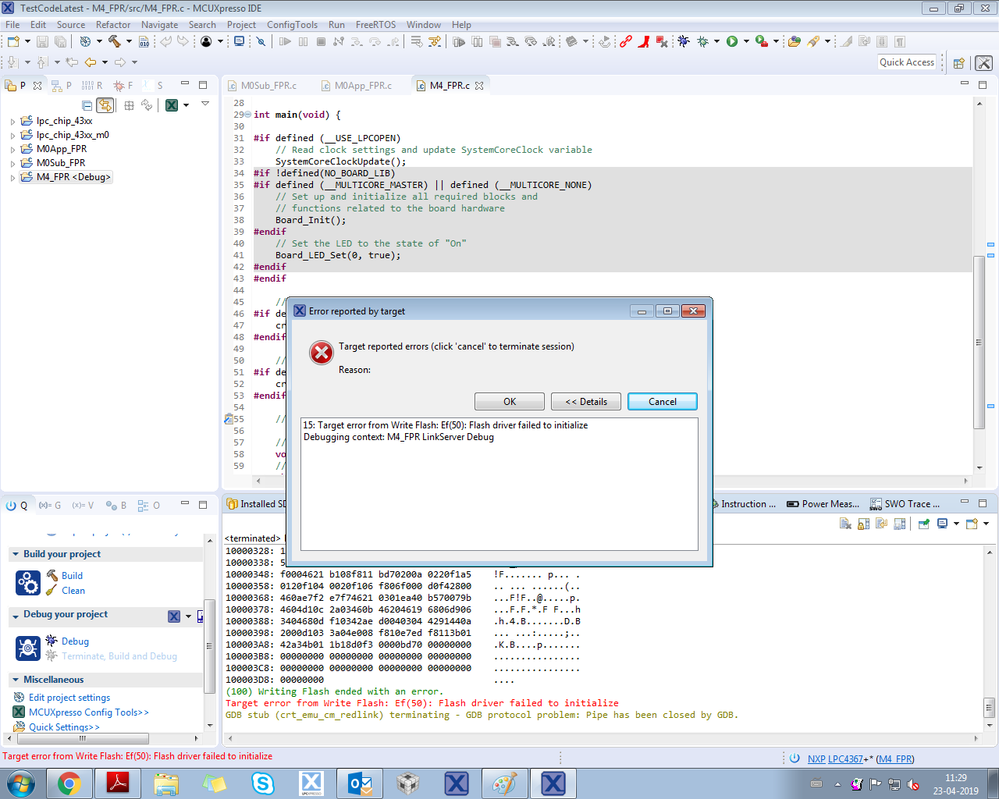Open the terminal monitor toolbar icon

point(239,41)
